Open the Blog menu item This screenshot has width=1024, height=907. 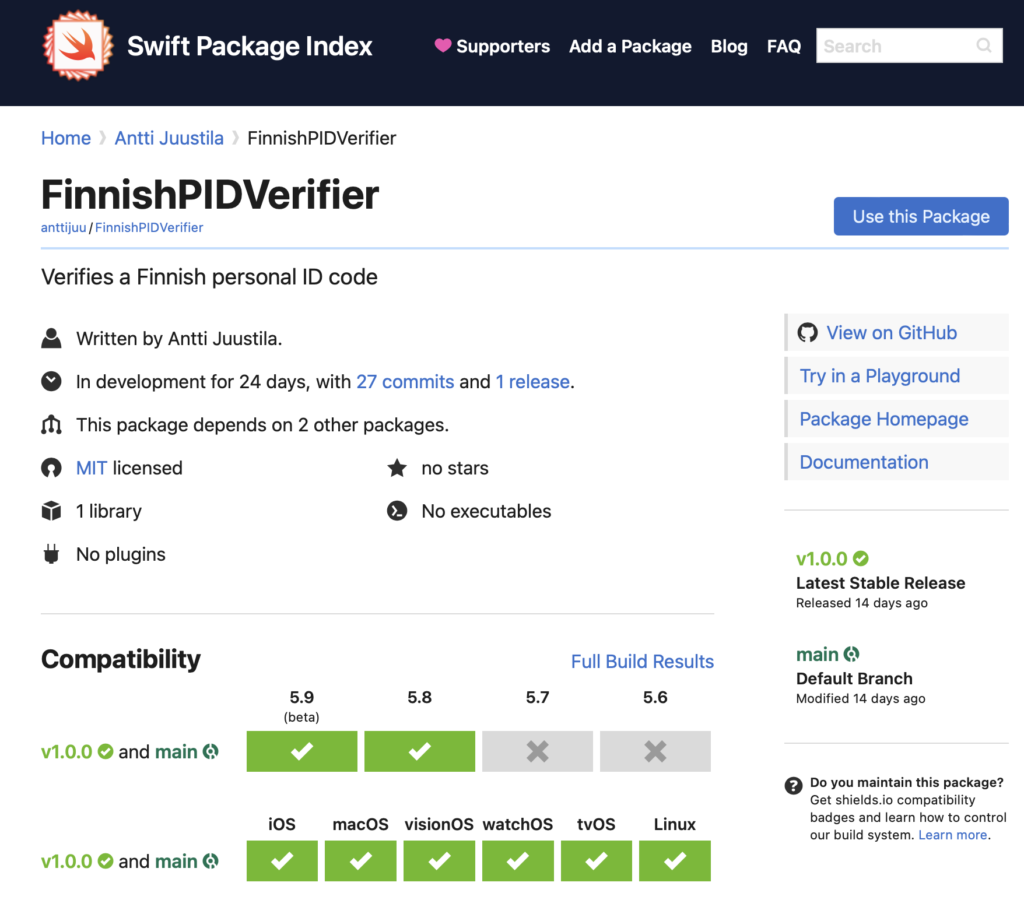728,46
